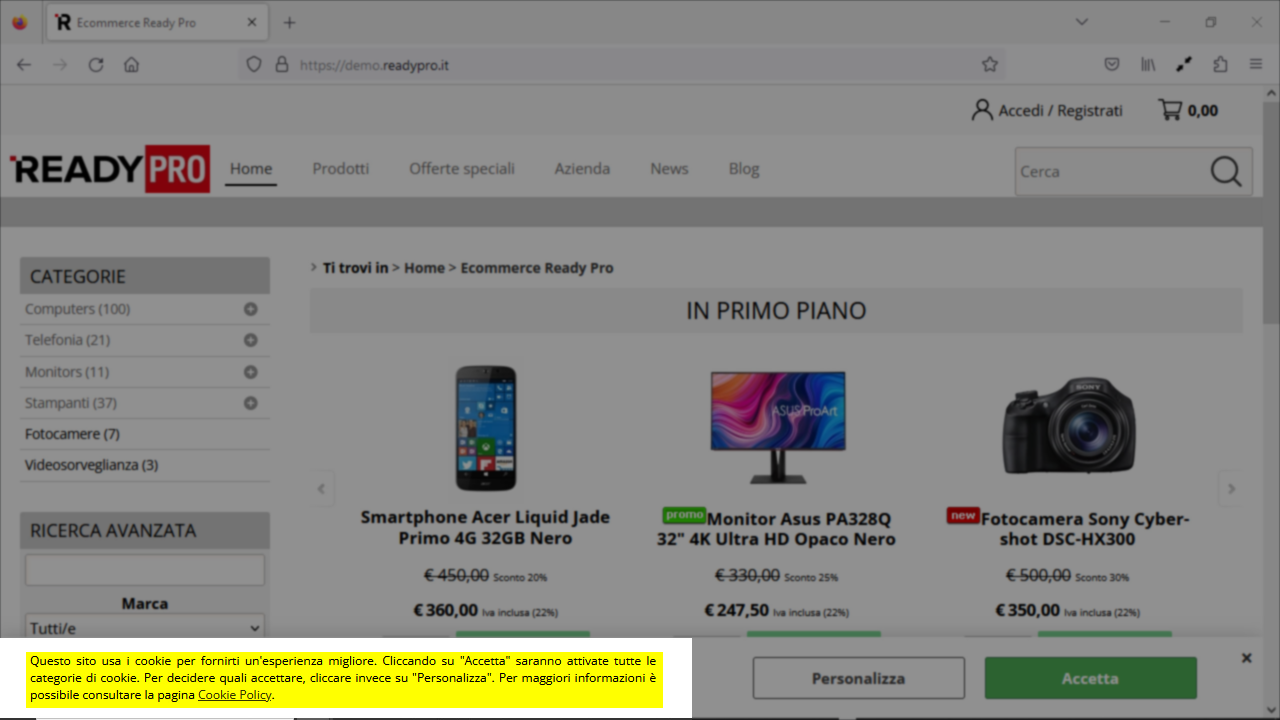Click the price € 350,00
1280x720 pixels.
point(1027,610)
